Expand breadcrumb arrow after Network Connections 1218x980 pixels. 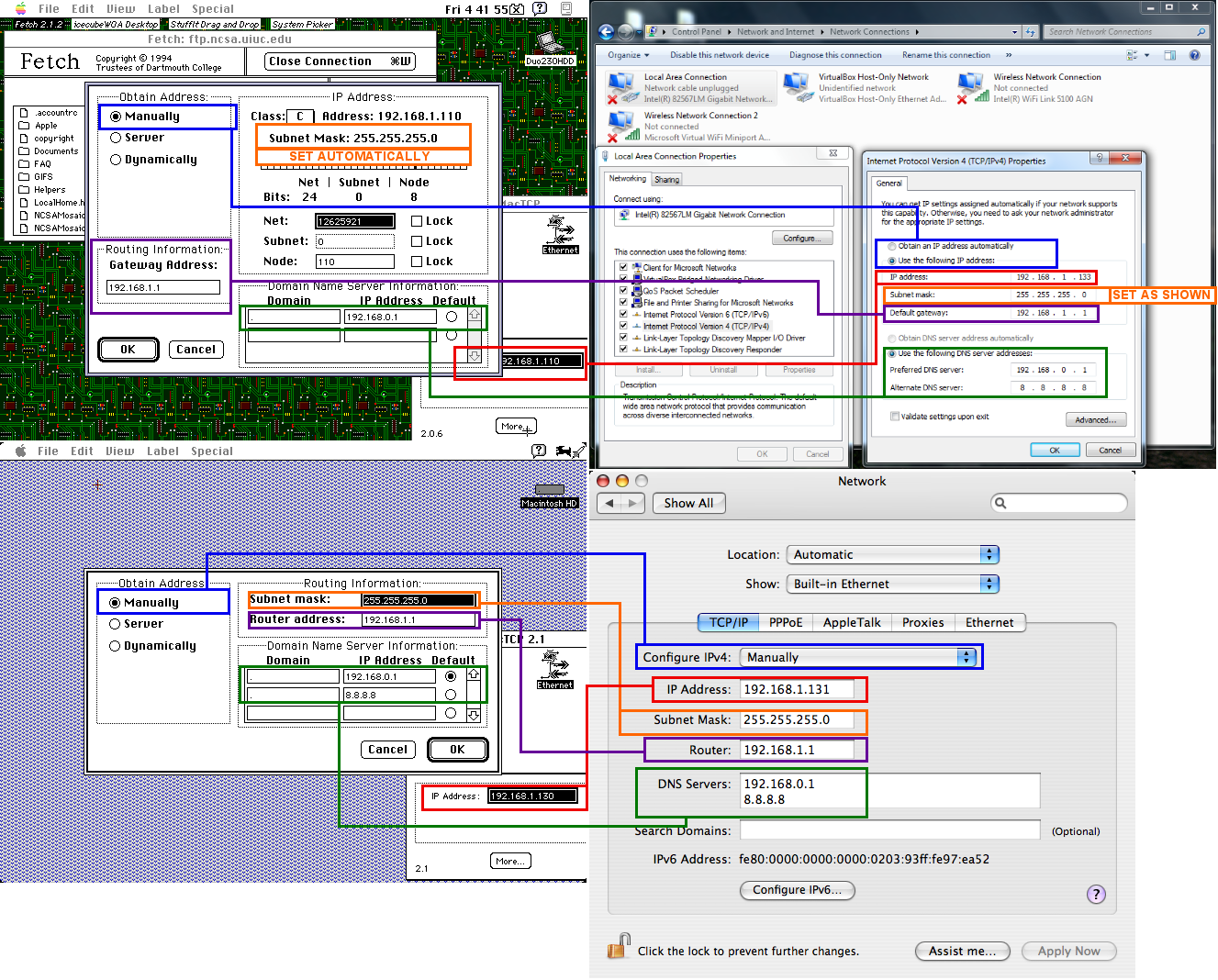915,32
